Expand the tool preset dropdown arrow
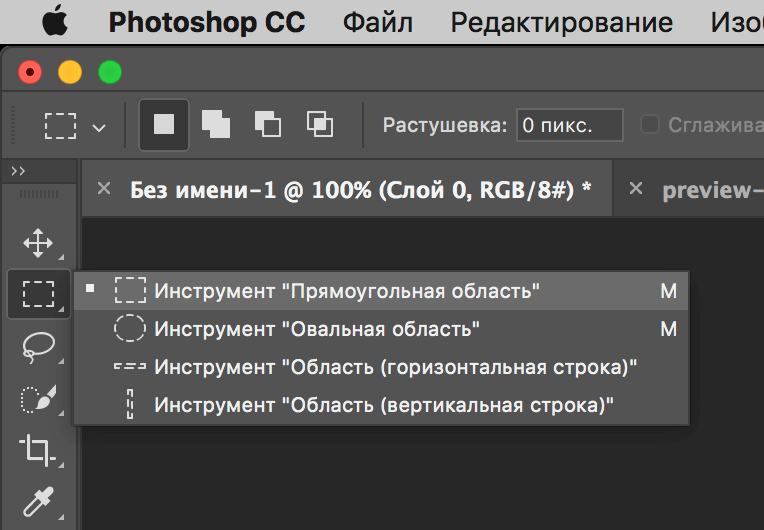This screenshot has width=764, height=530. pyautogui.click(x=99, y=128)
